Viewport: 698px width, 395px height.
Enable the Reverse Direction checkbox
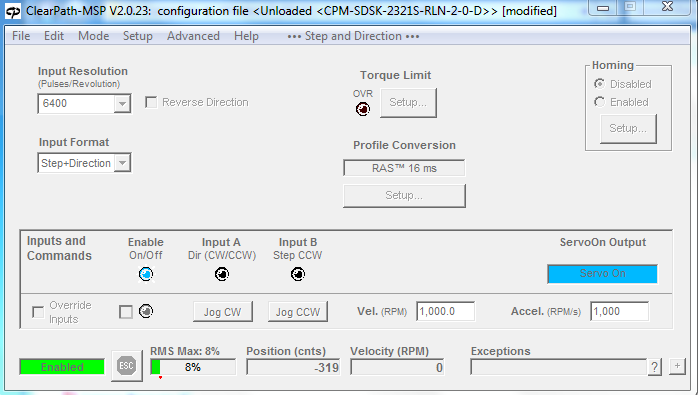click(151, 102)
